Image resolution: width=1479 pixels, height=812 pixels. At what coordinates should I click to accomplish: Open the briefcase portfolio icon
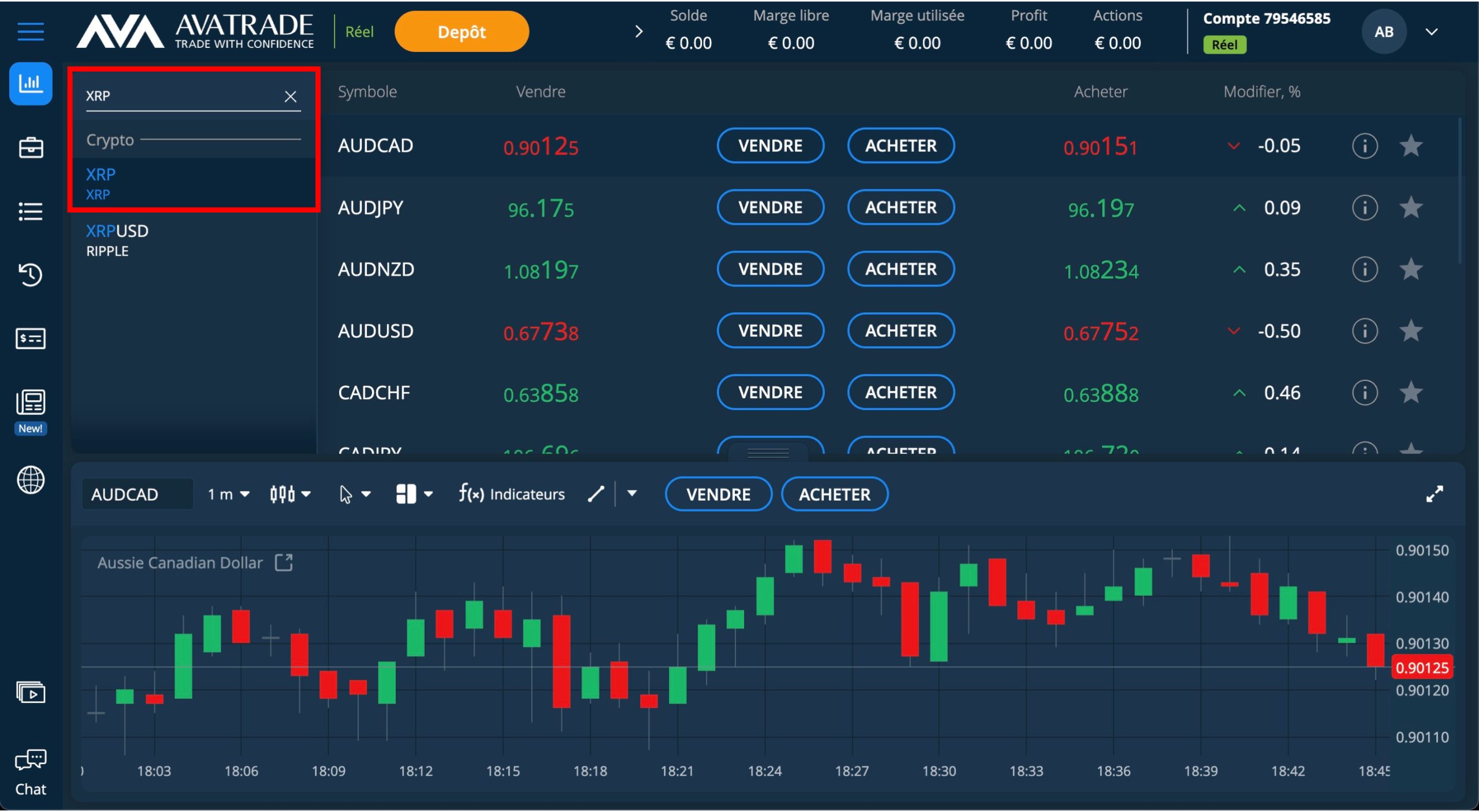coord(31,148)
